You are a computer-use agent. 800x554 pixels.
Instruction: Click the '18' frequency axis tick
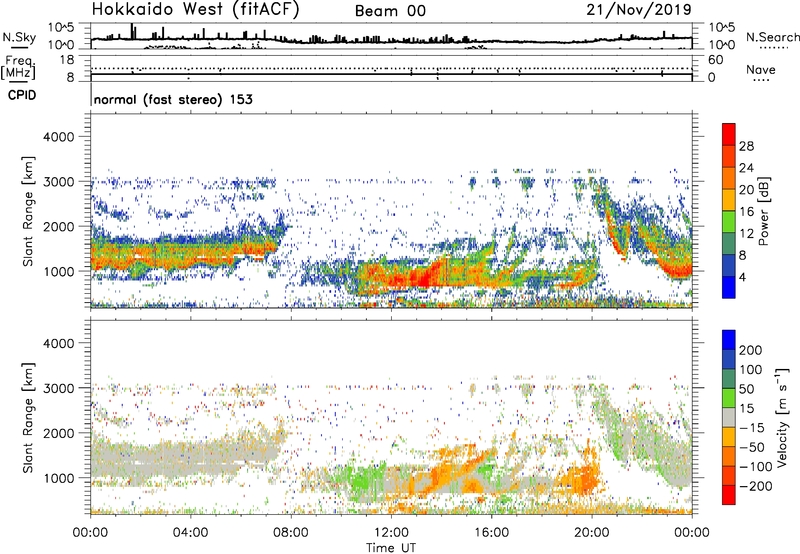pyautogui.click(x=67, y=60)
